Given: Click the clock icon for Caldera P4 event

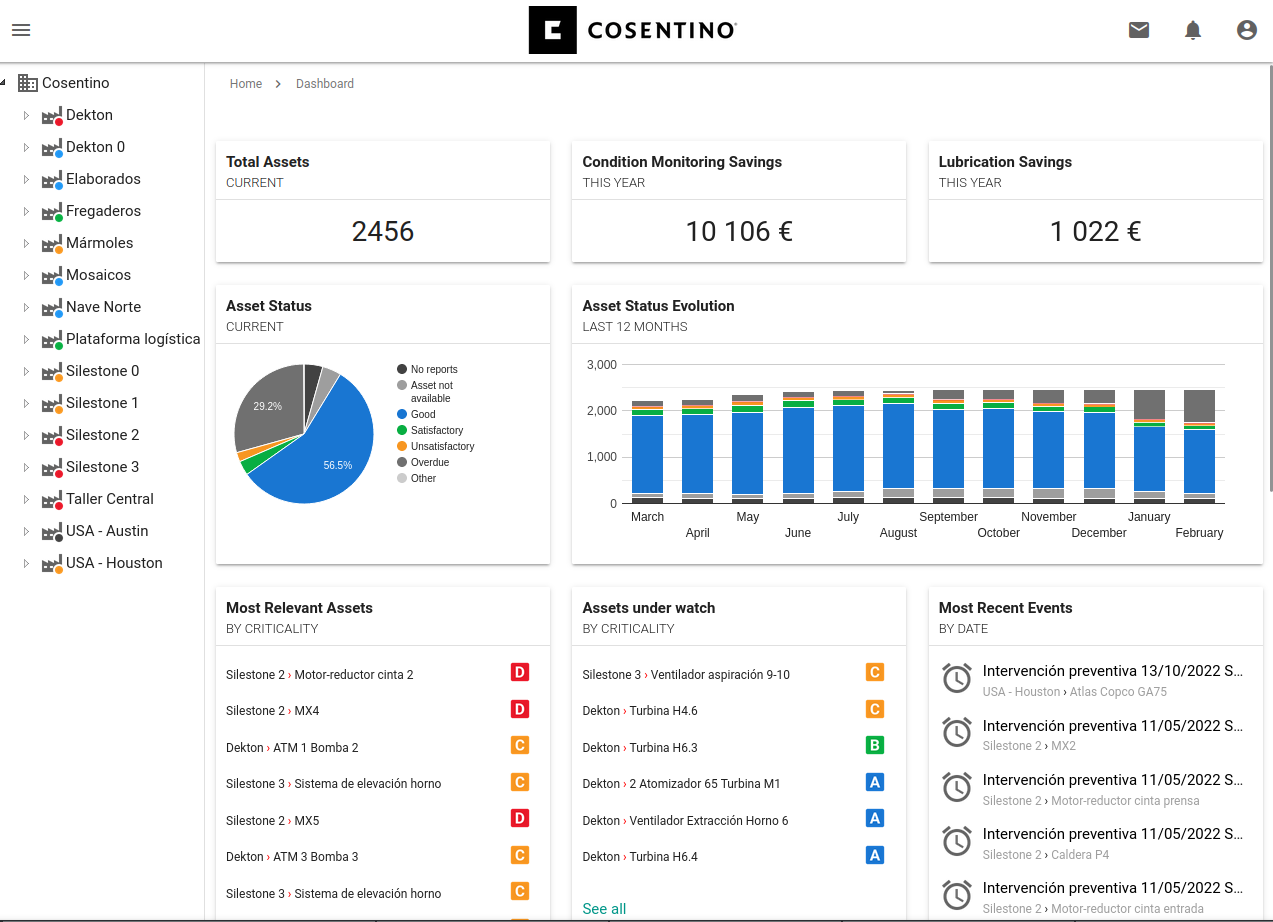Looking at the screenshot, I should click(957, 842).
